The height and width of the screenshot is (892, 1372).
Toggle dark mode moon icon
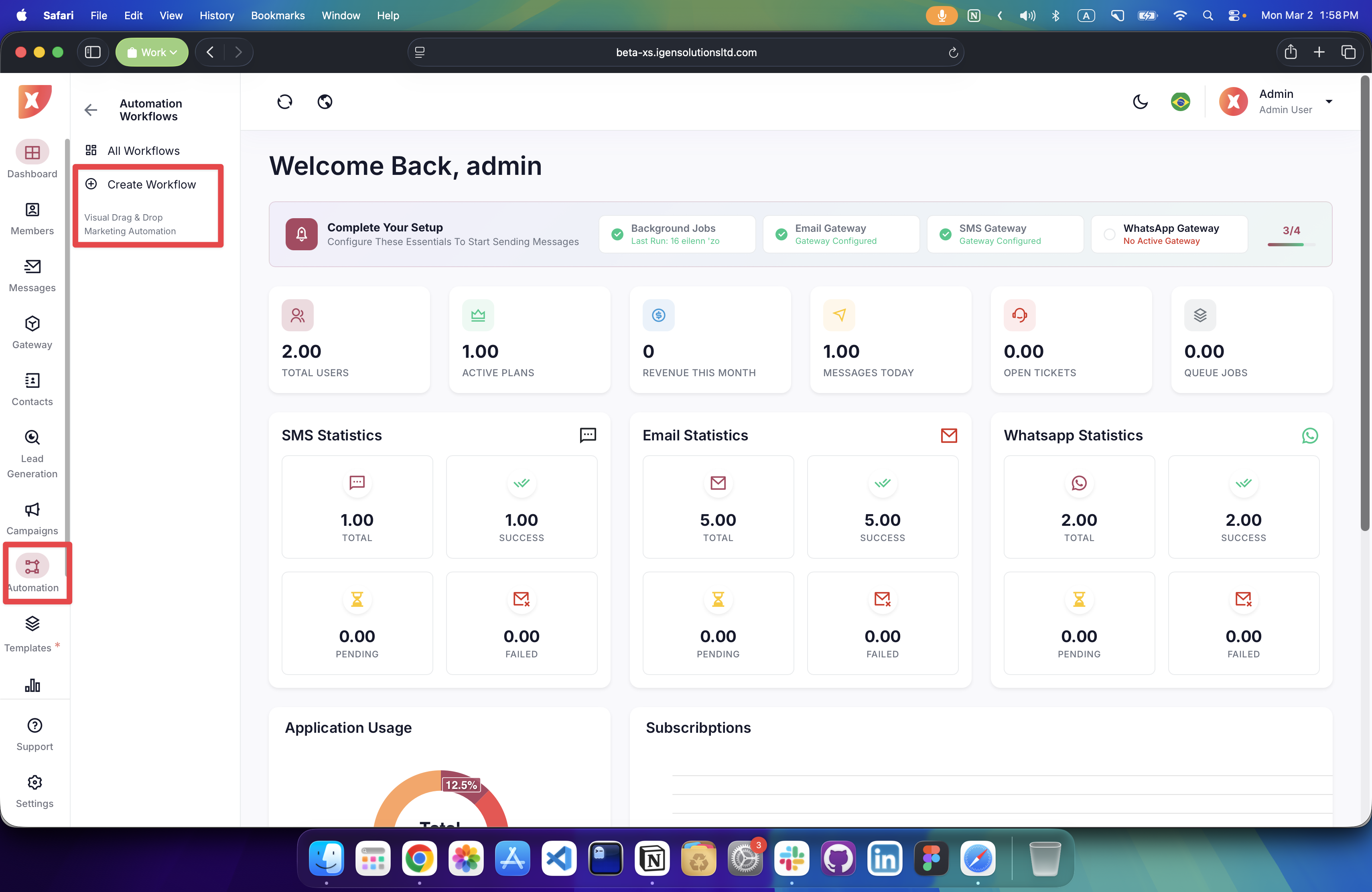[1140, 102]
